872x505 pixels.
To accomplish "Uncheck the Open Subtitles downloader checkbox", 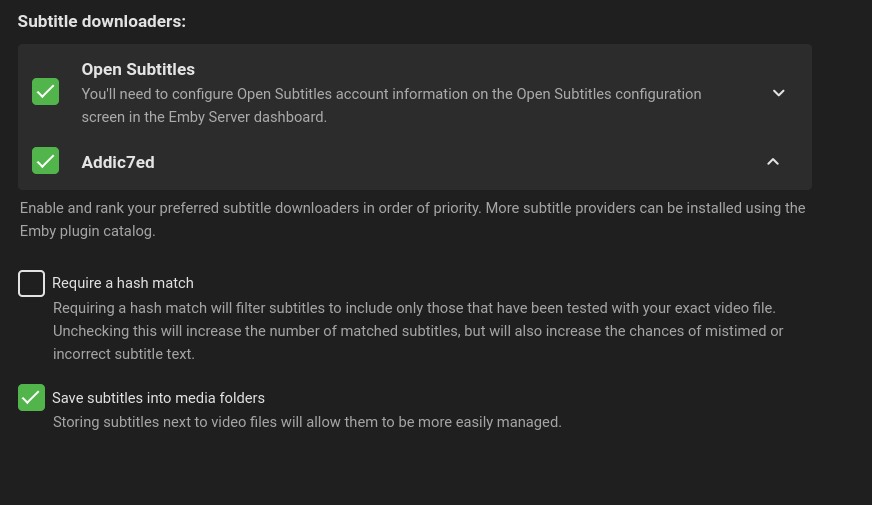I will click(x=45, y=92).
